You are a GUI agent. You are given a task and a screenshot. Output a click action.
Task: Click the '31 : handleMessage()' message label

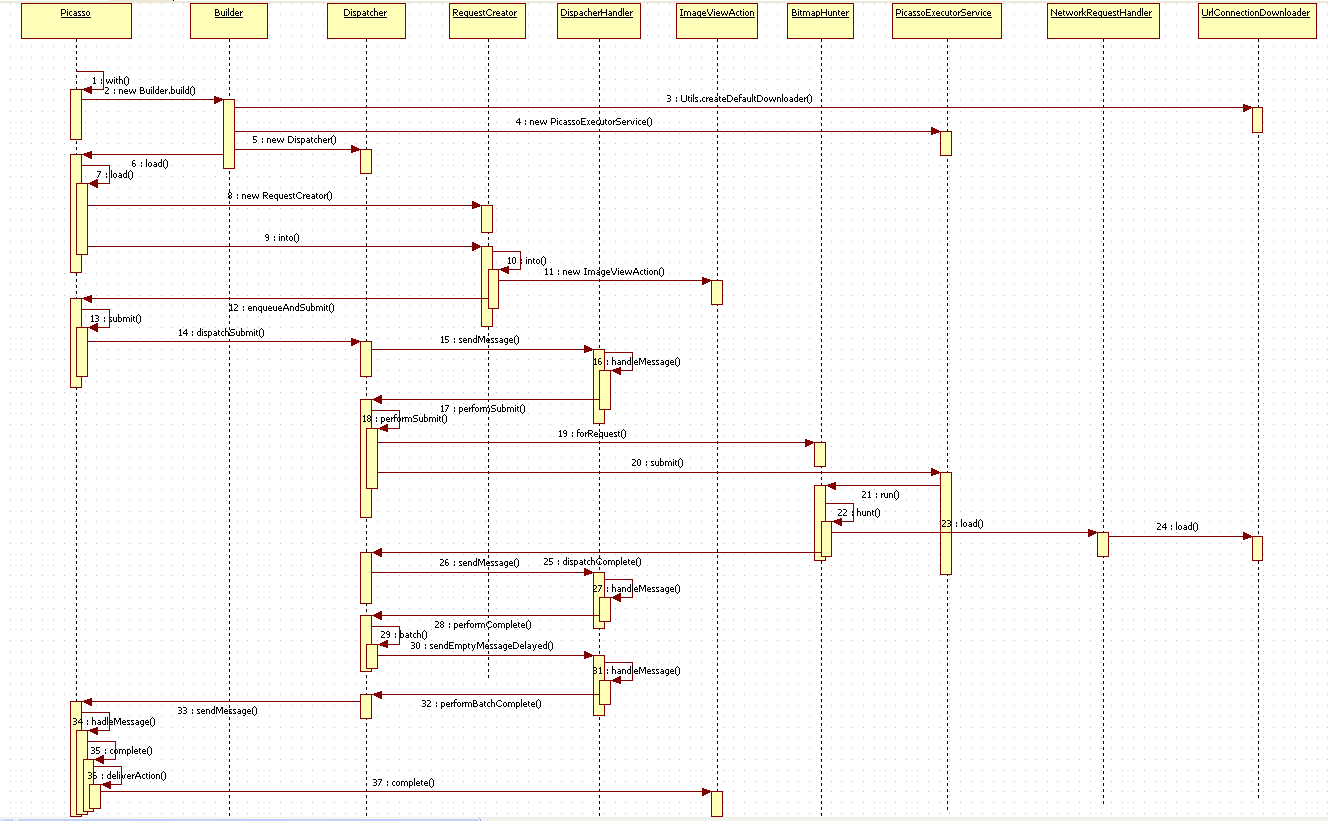click(637, 670)
